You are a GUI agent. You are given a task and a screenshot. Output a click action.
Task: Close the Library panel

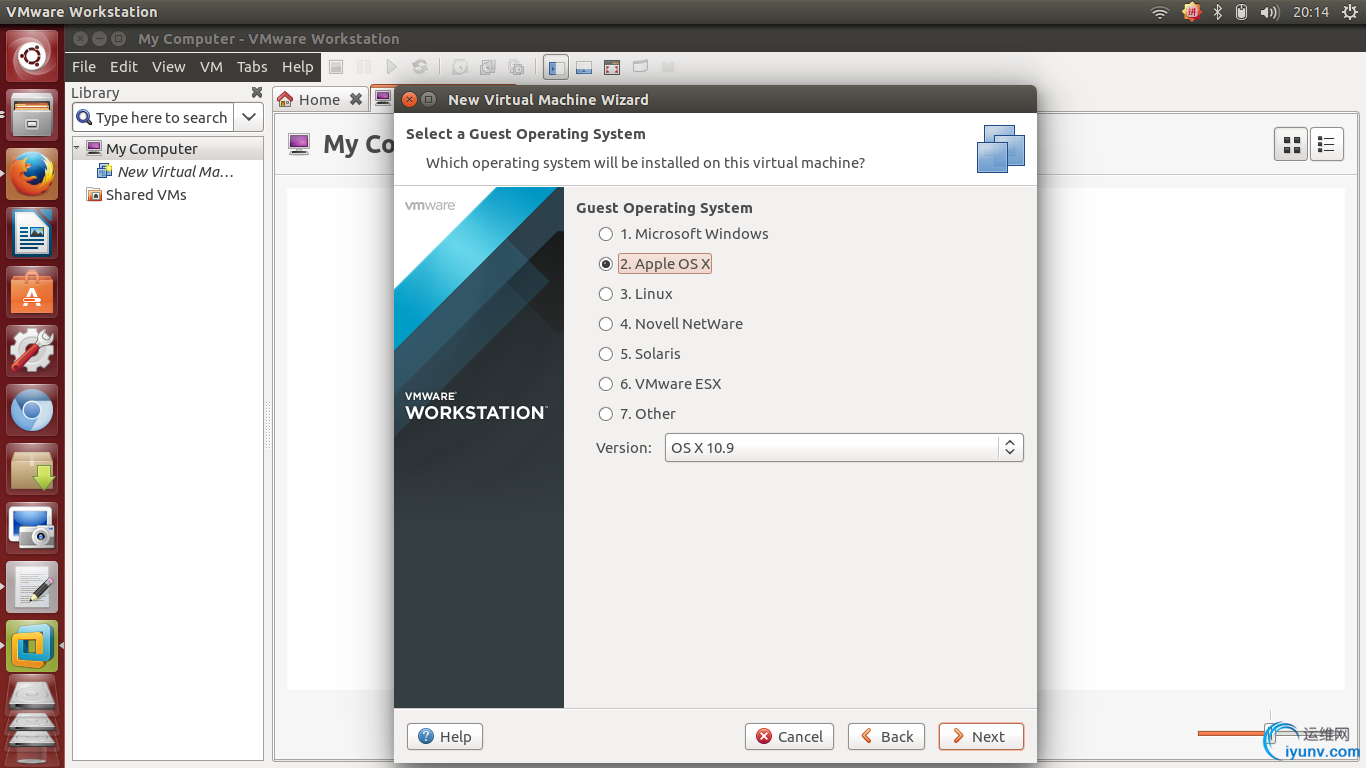[256, 92]
